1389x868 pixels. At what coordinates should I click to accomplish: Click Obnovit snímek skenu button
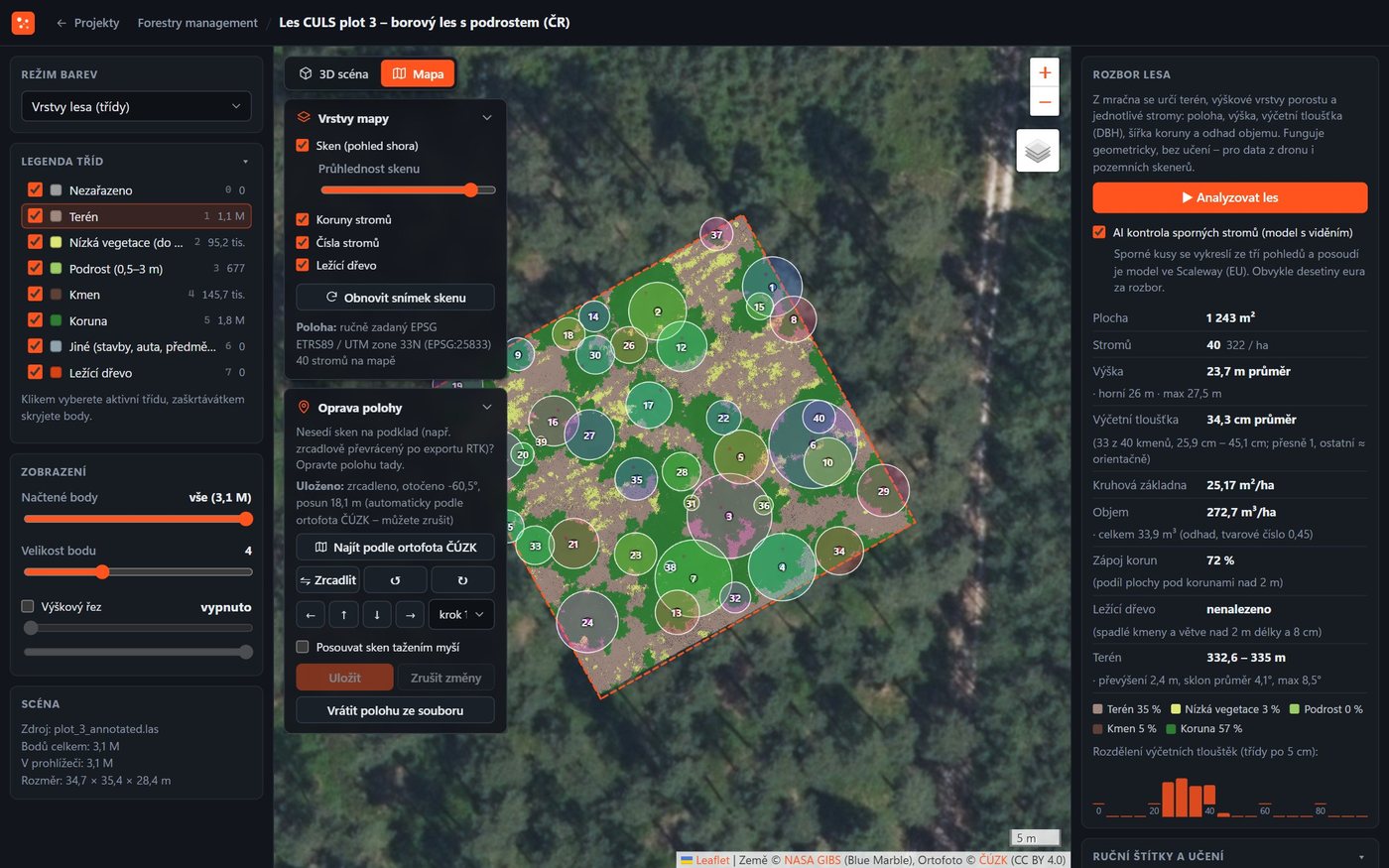(x=395, y=298)
